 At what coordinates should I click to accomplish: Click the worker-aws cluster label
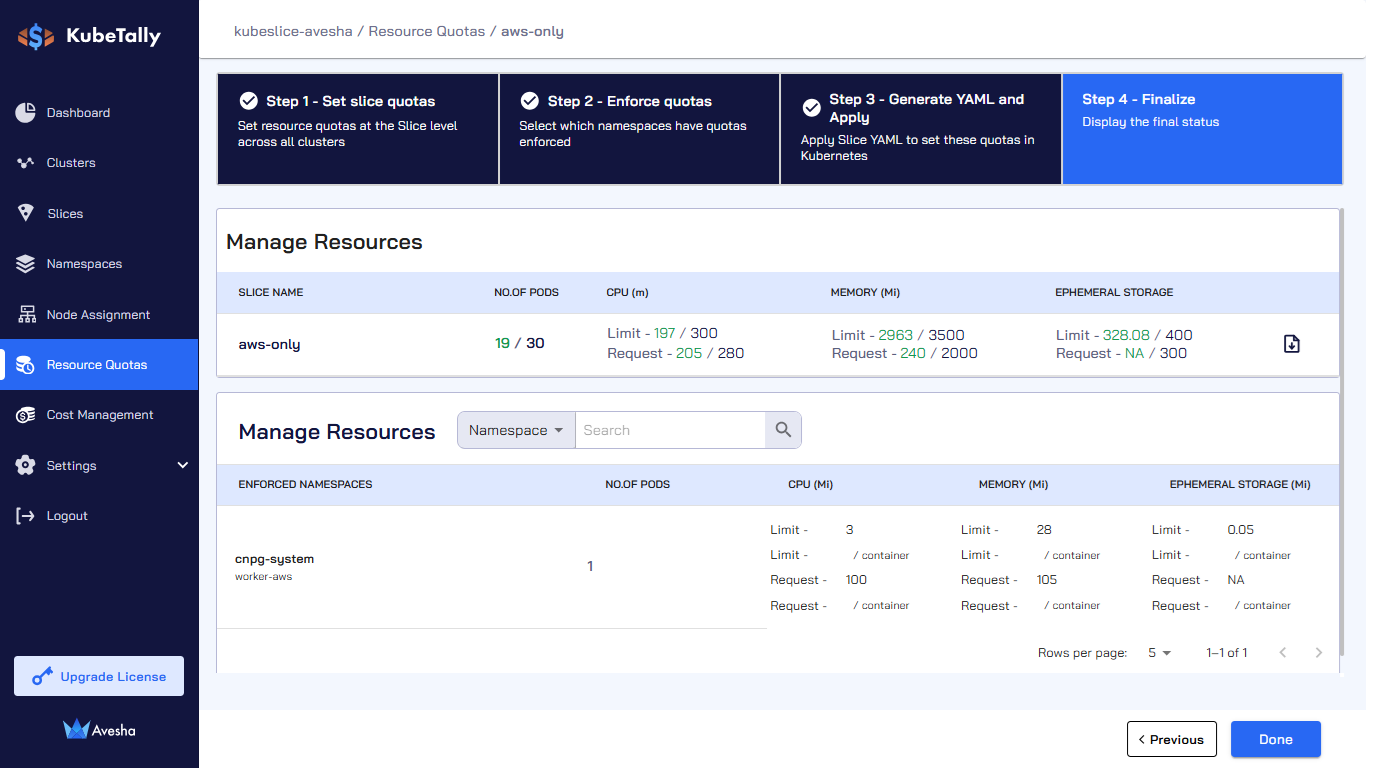click(263, 577)
